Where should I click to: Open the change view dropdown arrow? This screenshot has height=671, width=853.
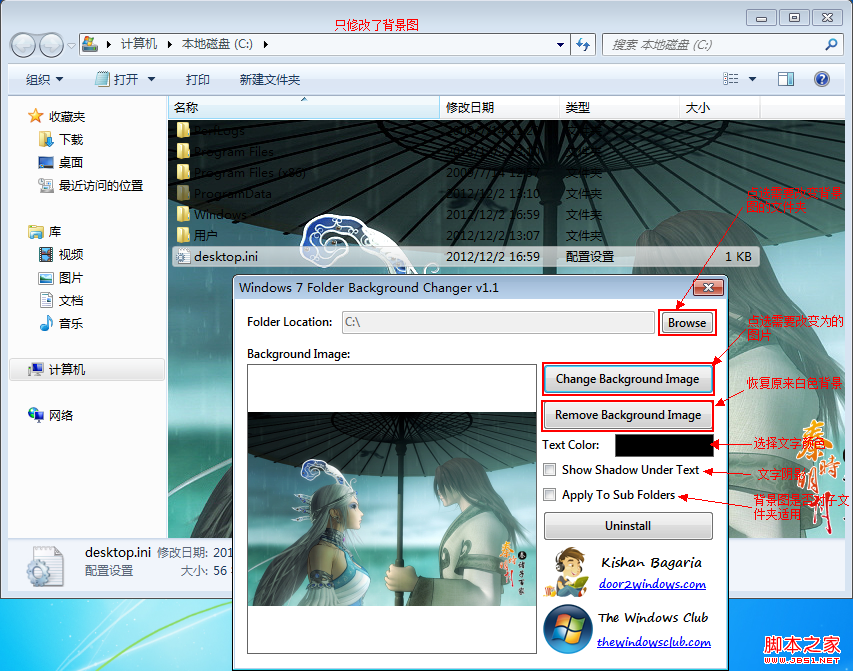point(750,78)
